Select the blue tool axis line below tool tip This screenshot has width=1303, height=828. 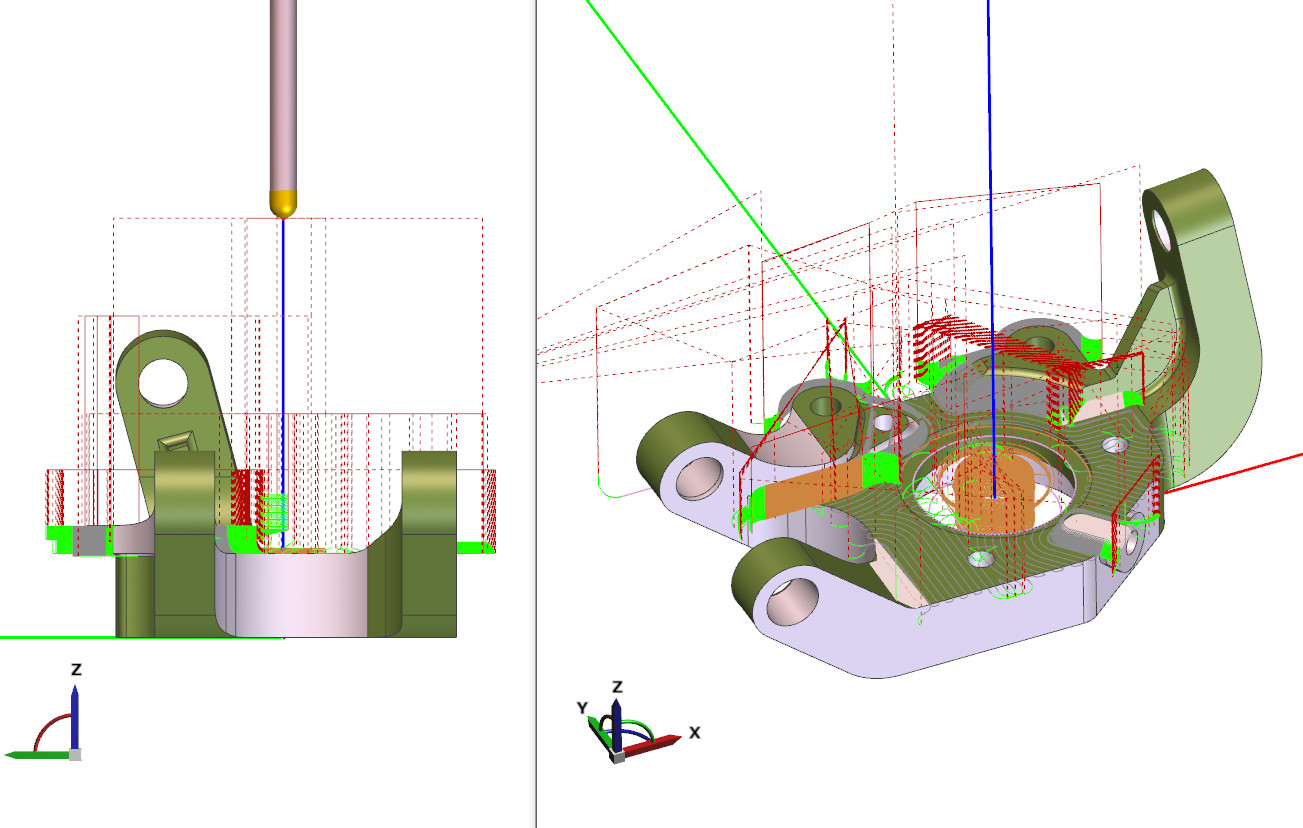point(283,350)
